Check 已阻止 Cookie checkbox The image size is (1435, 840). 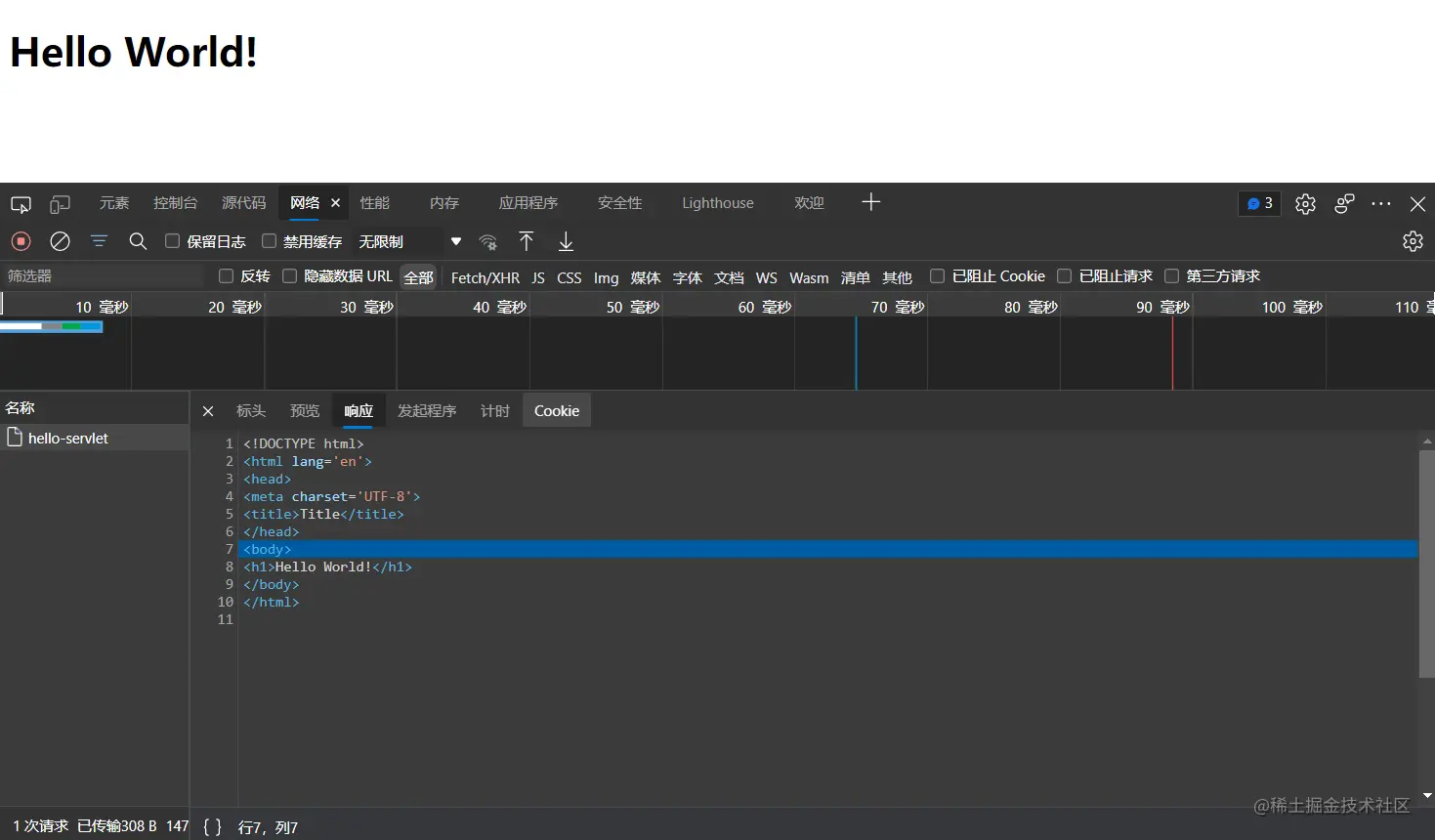[937, 276]
